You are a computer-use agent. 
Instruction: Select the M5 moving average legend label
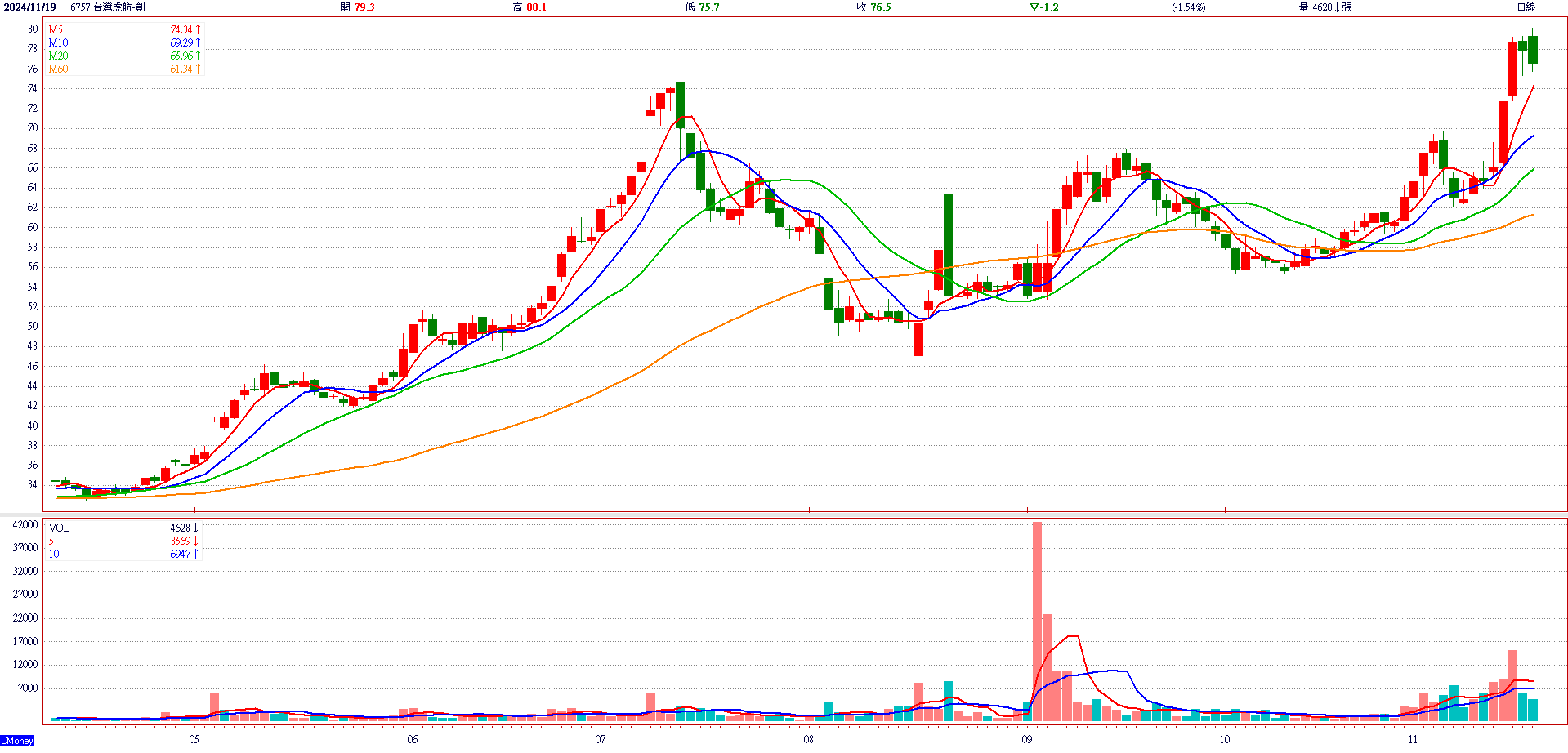[56, 29]
